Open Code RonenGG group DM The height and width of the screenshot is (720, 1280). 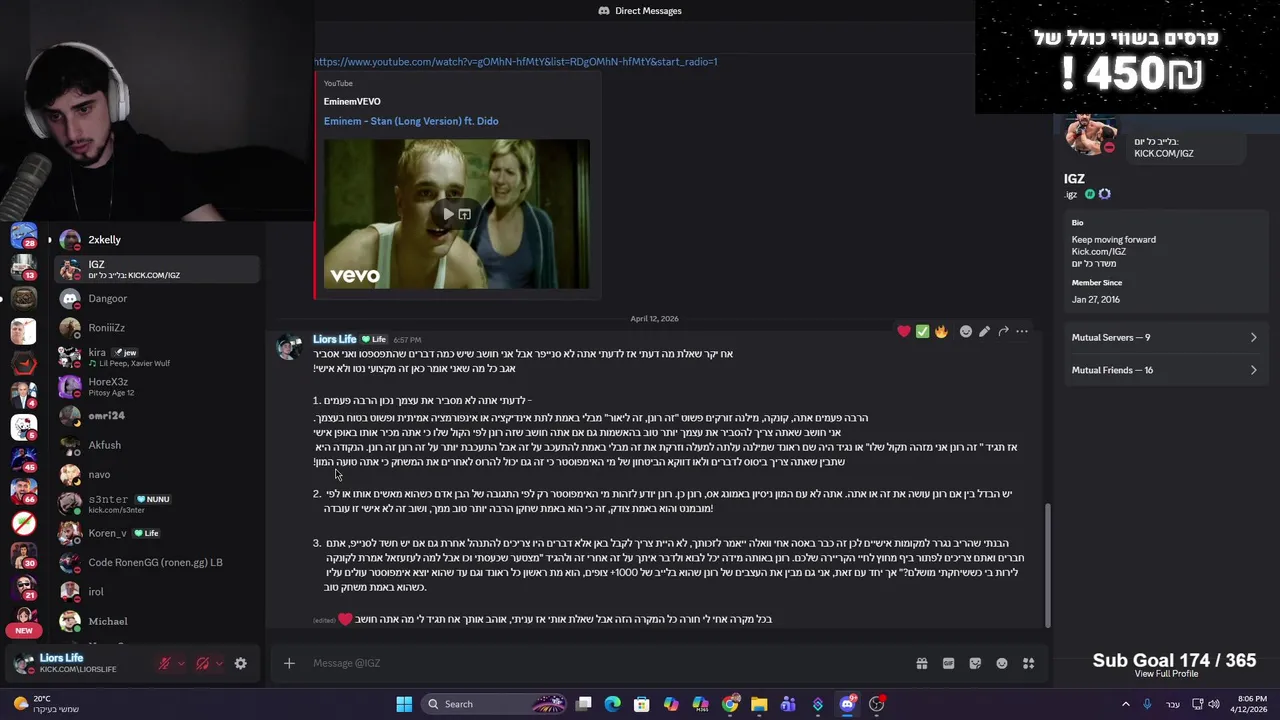point(156,562)
